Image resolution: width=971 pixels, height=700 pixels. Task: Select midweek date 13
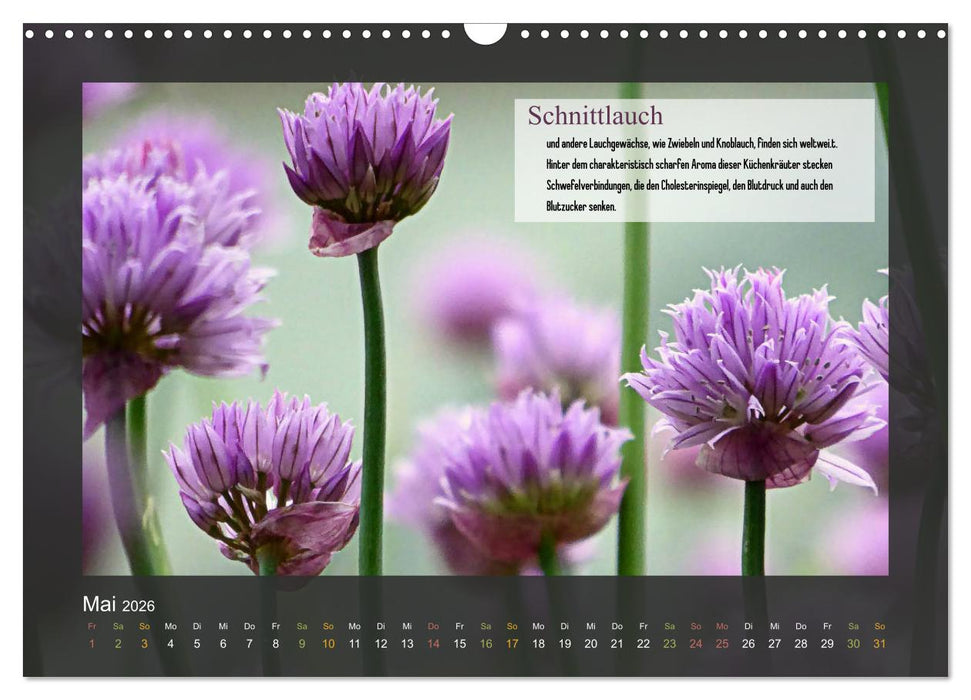pos(406,644)
